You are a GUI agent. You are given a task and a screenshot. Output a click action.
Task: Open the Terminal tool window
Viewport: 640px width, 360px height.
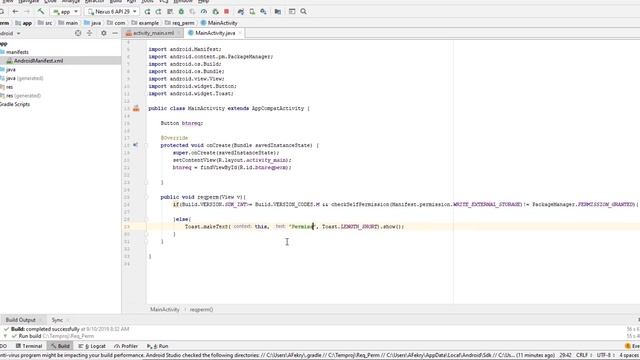[29, 346]
